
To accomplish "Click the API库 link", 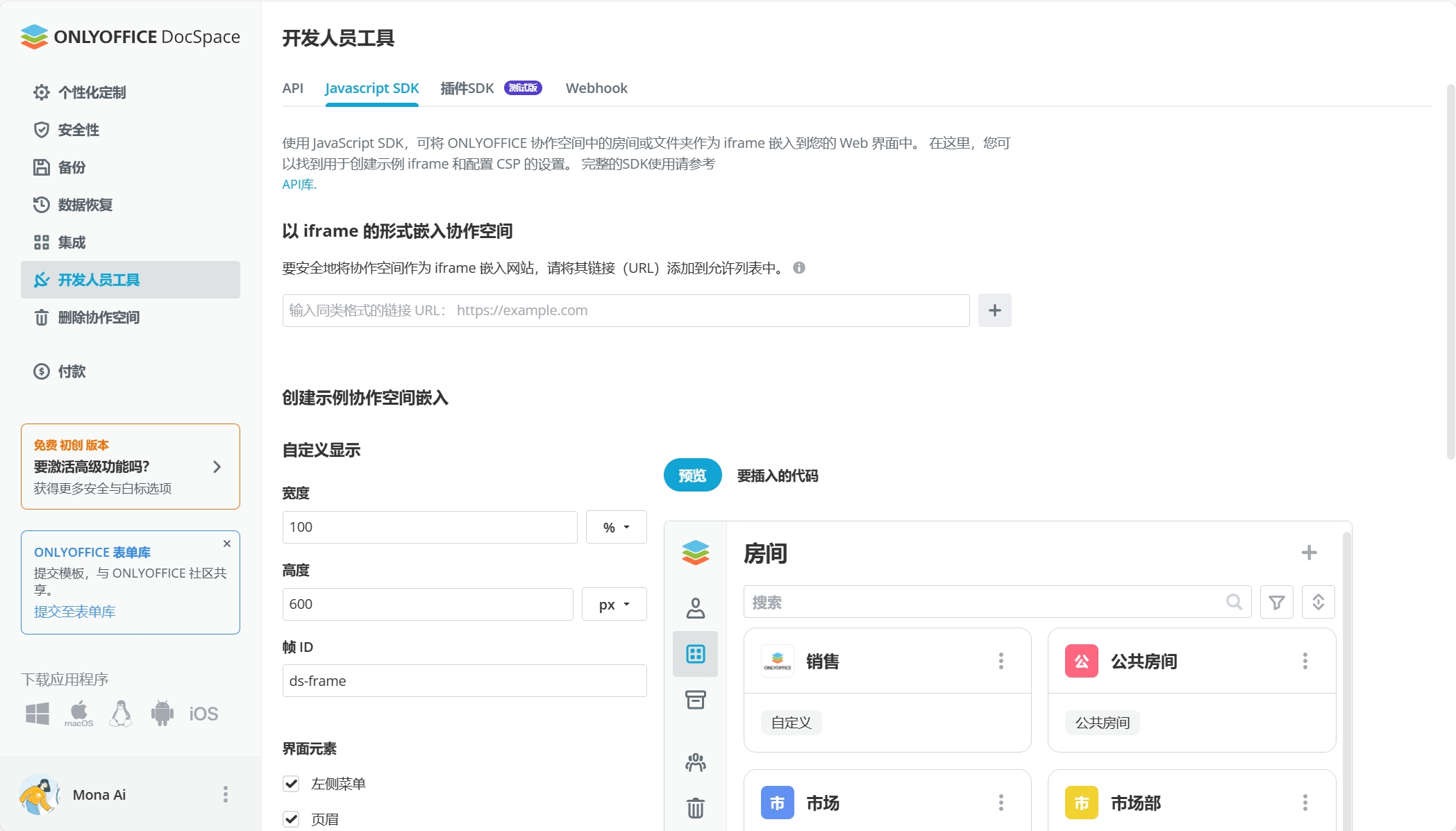I will [298, 184].
